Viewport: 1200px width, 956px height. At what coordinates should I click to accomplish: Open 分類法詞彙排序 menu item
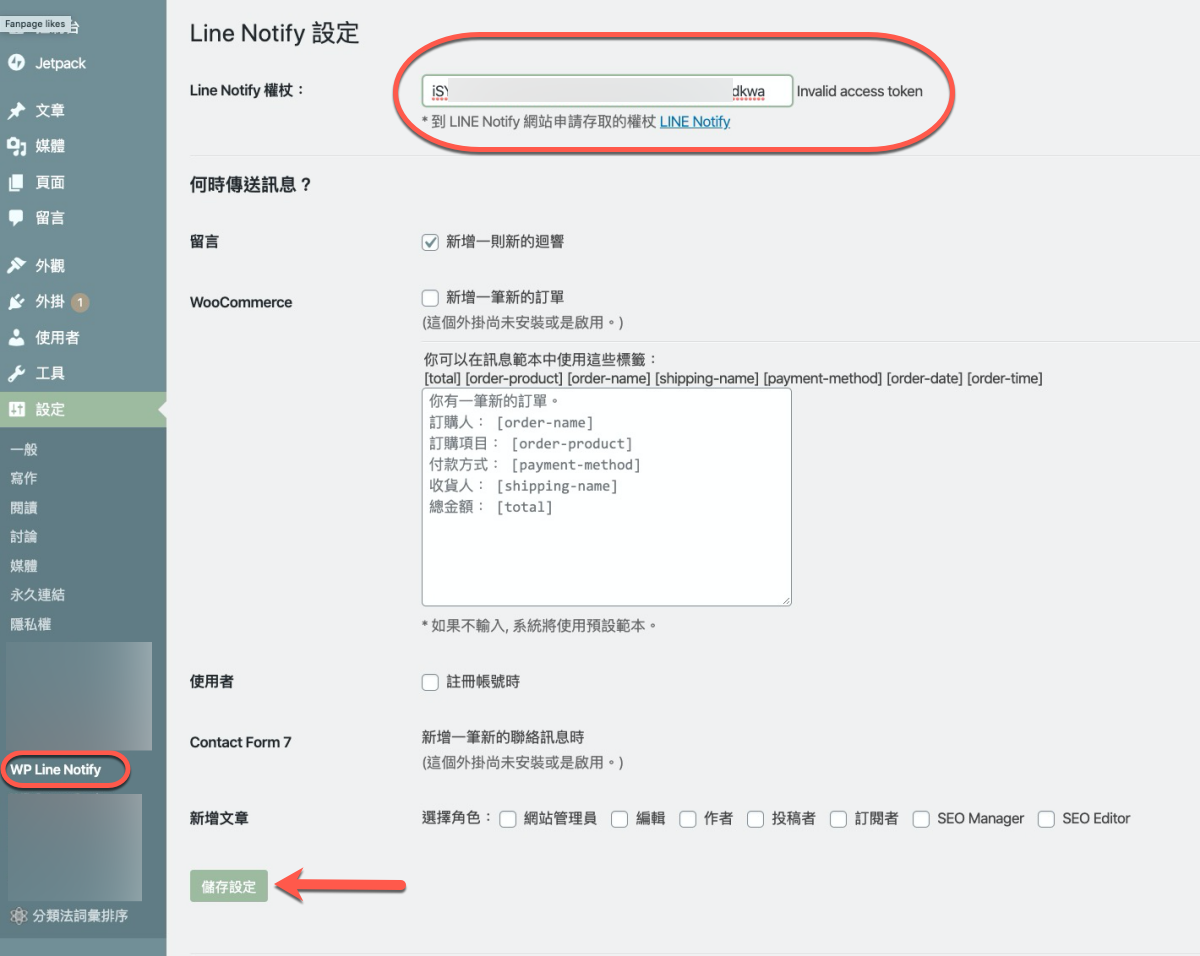pos(80,915)
